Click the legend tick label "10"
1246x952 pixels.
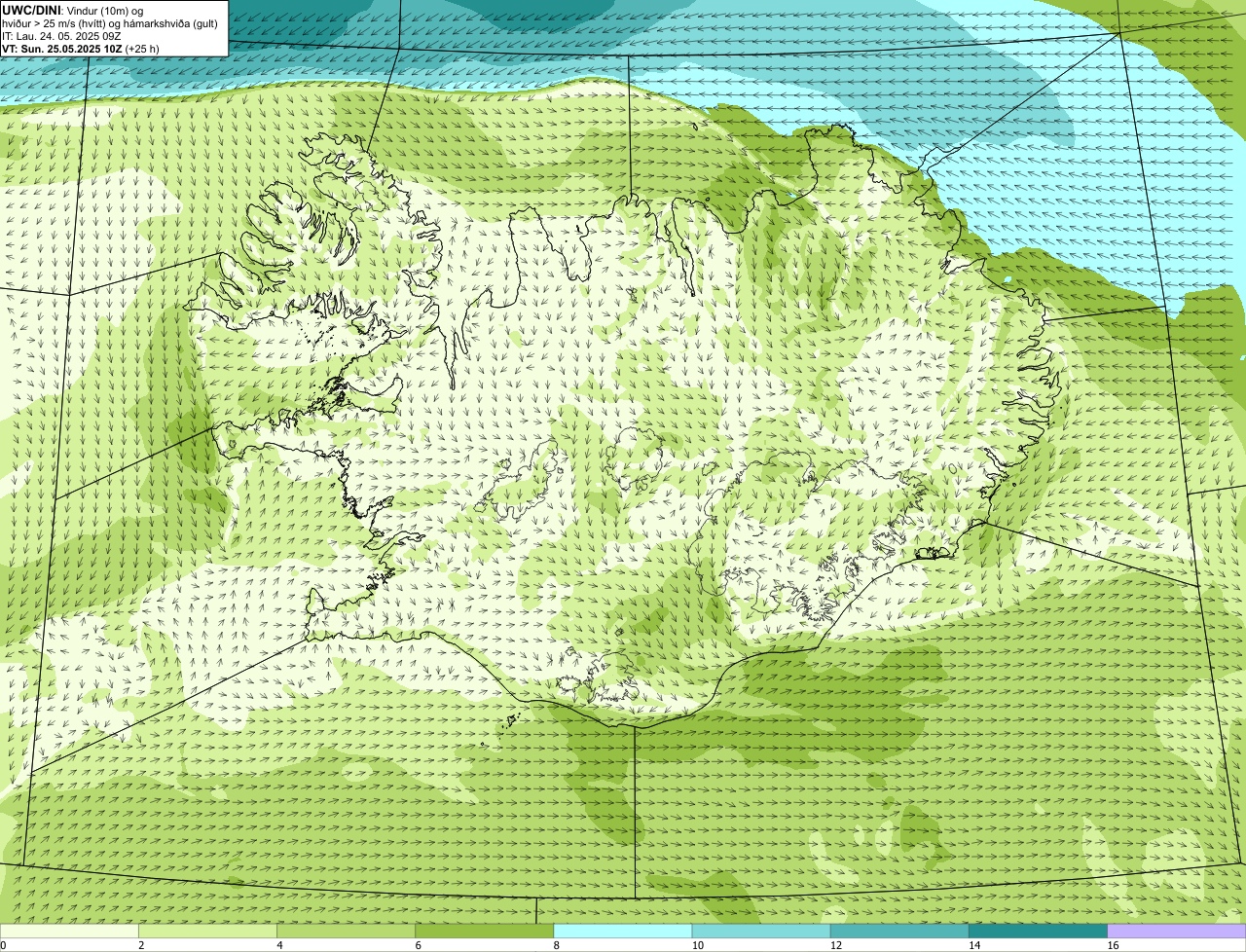coord(697,945)
